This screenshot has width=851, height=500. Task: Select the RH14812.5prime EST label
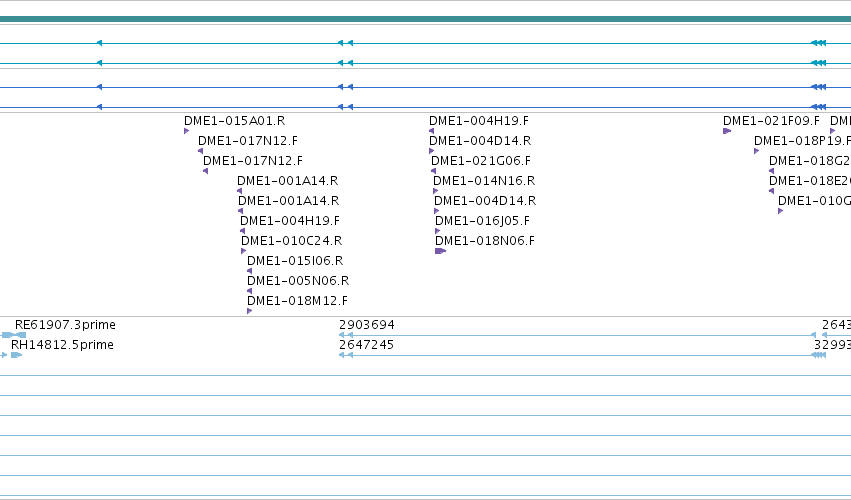pyautogui.click(x=62, y=345)
